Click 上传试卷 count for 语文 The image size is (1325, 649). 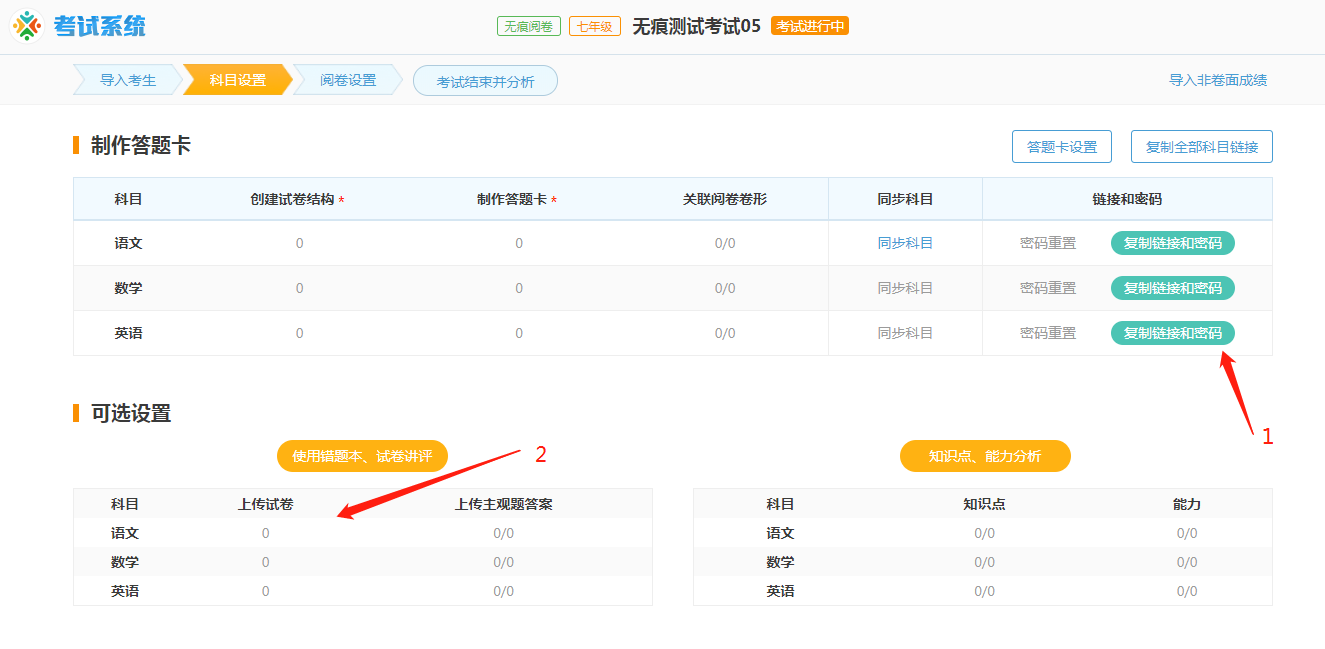[265, 533]
